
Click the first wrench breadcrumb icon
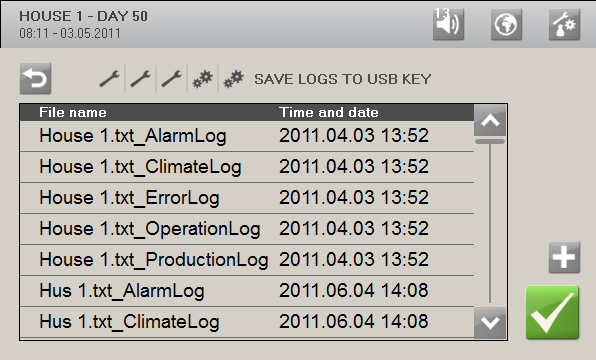(109, 79)
